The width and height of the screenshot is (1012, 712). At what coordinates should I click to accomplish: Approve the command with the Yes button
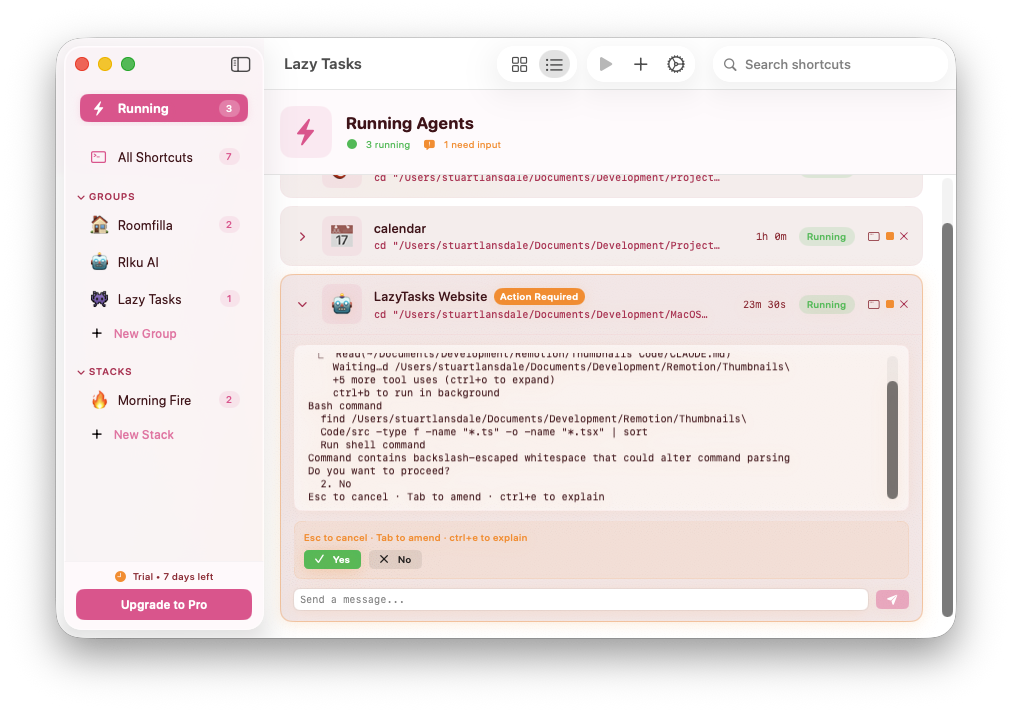pyautogui.click(x=332, y=559)
